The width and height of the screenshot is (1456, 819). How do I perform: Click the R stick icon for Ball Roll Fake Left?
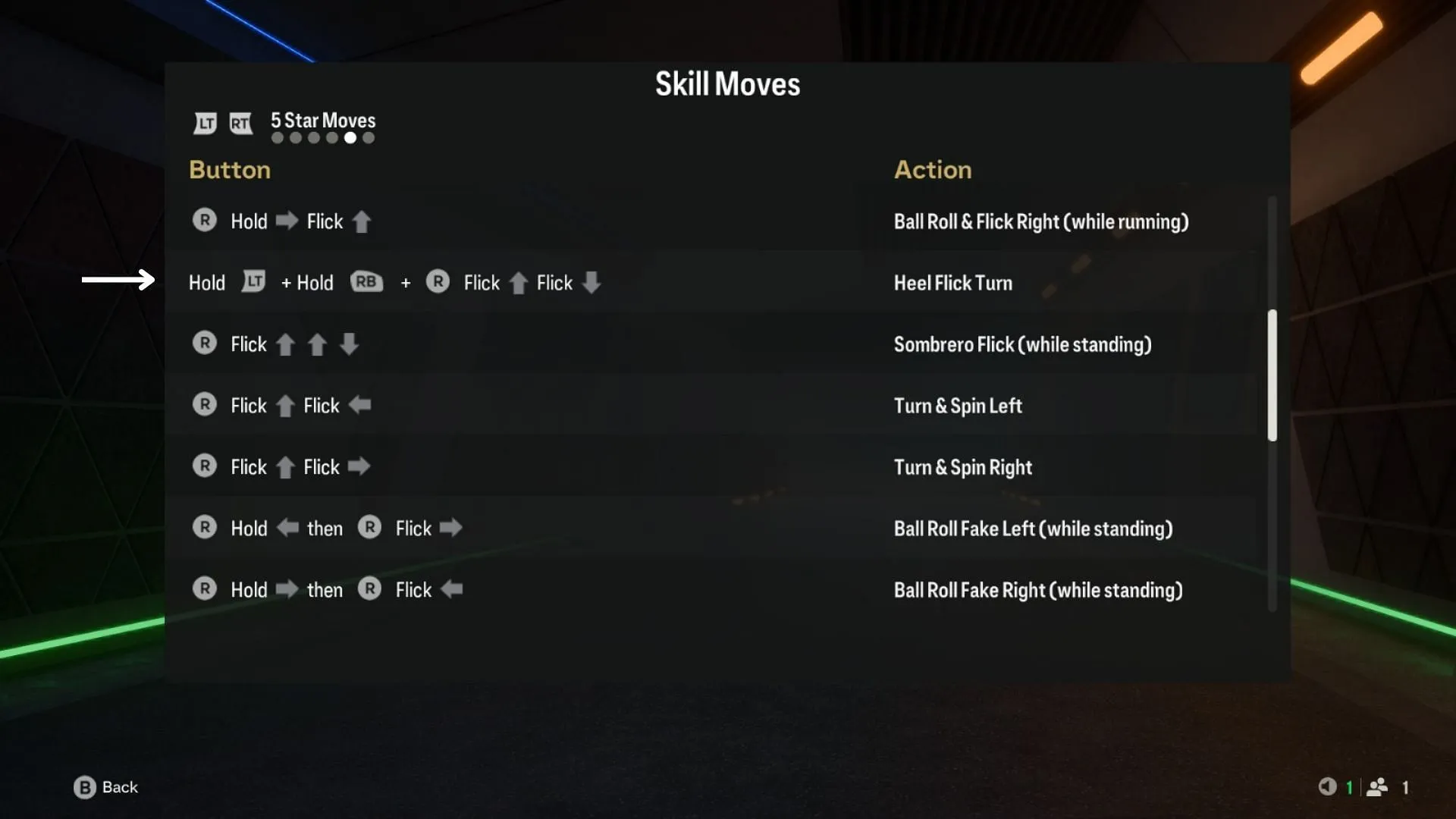(x=205, y=528)
